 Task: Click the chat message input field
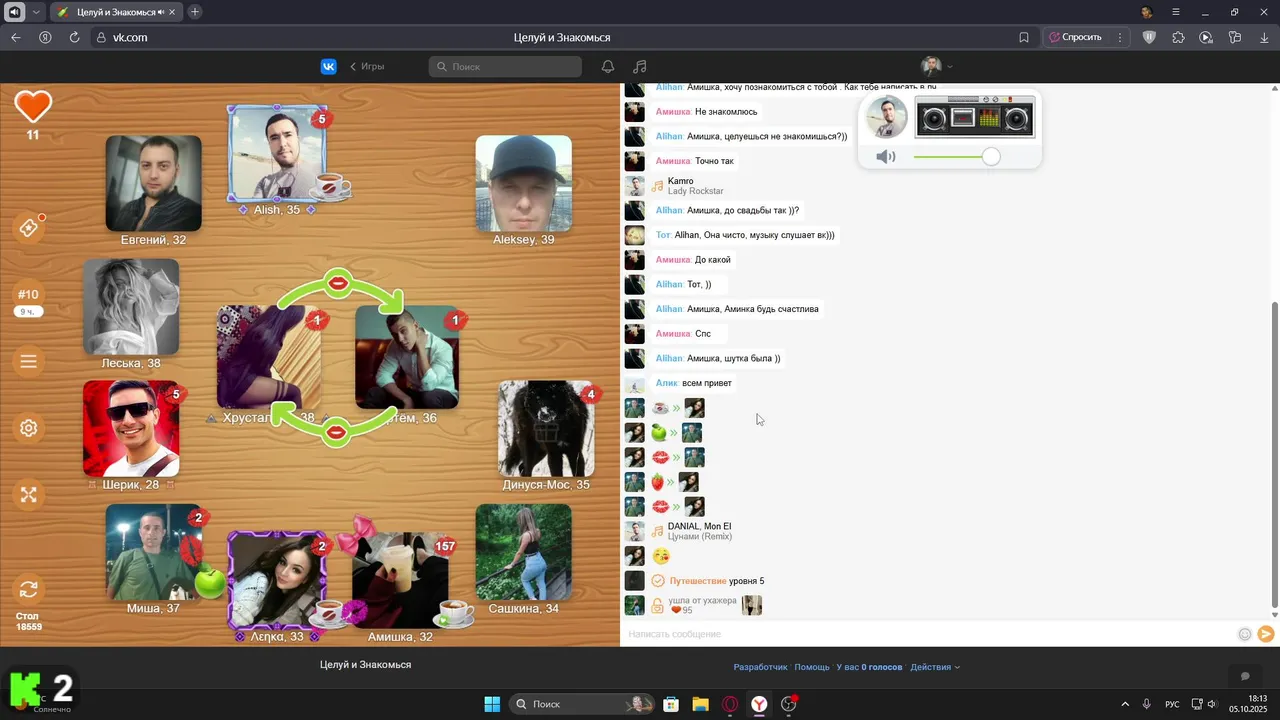(930, 634)
